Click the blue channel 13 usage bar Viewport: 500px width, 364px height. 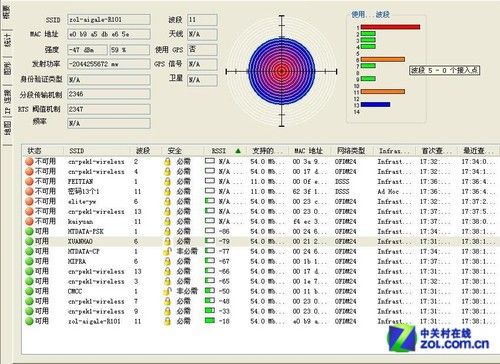coord(375,105)
